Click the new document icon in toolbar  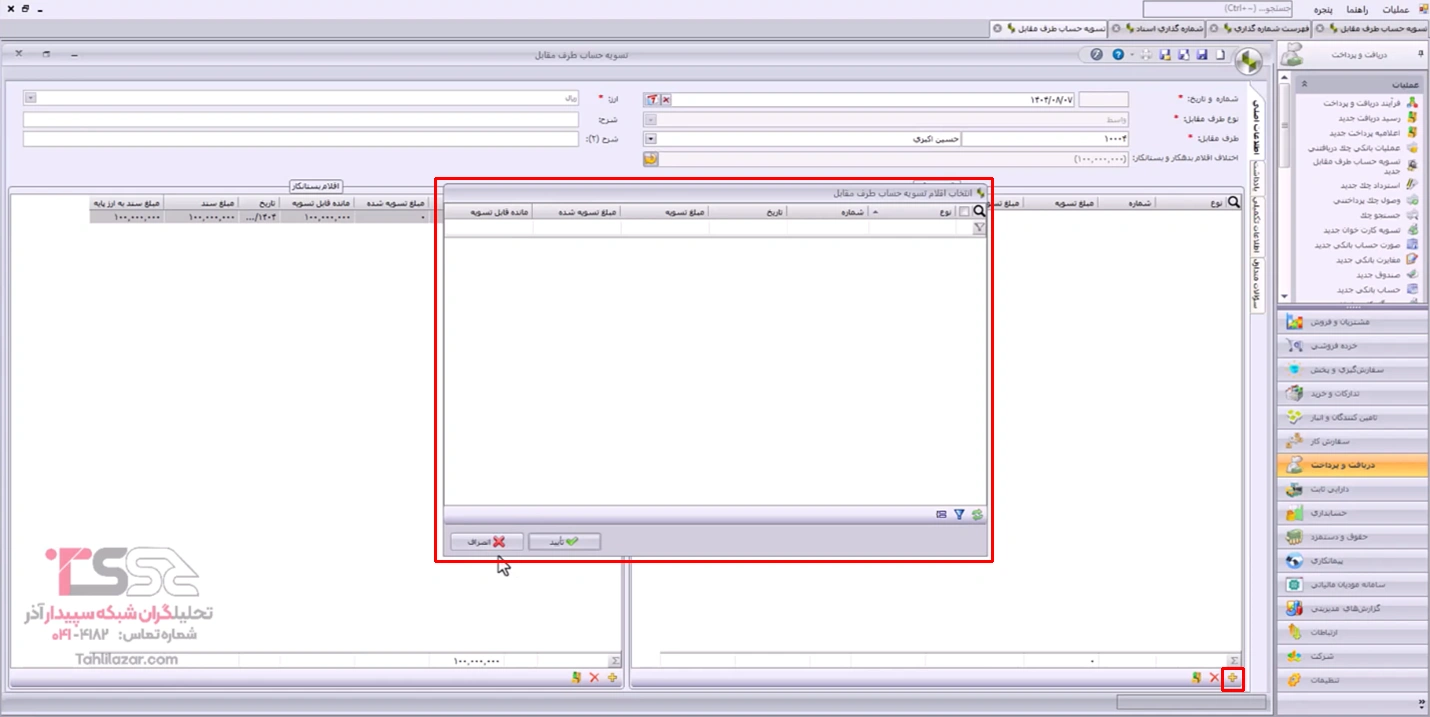coord(1219,55)
